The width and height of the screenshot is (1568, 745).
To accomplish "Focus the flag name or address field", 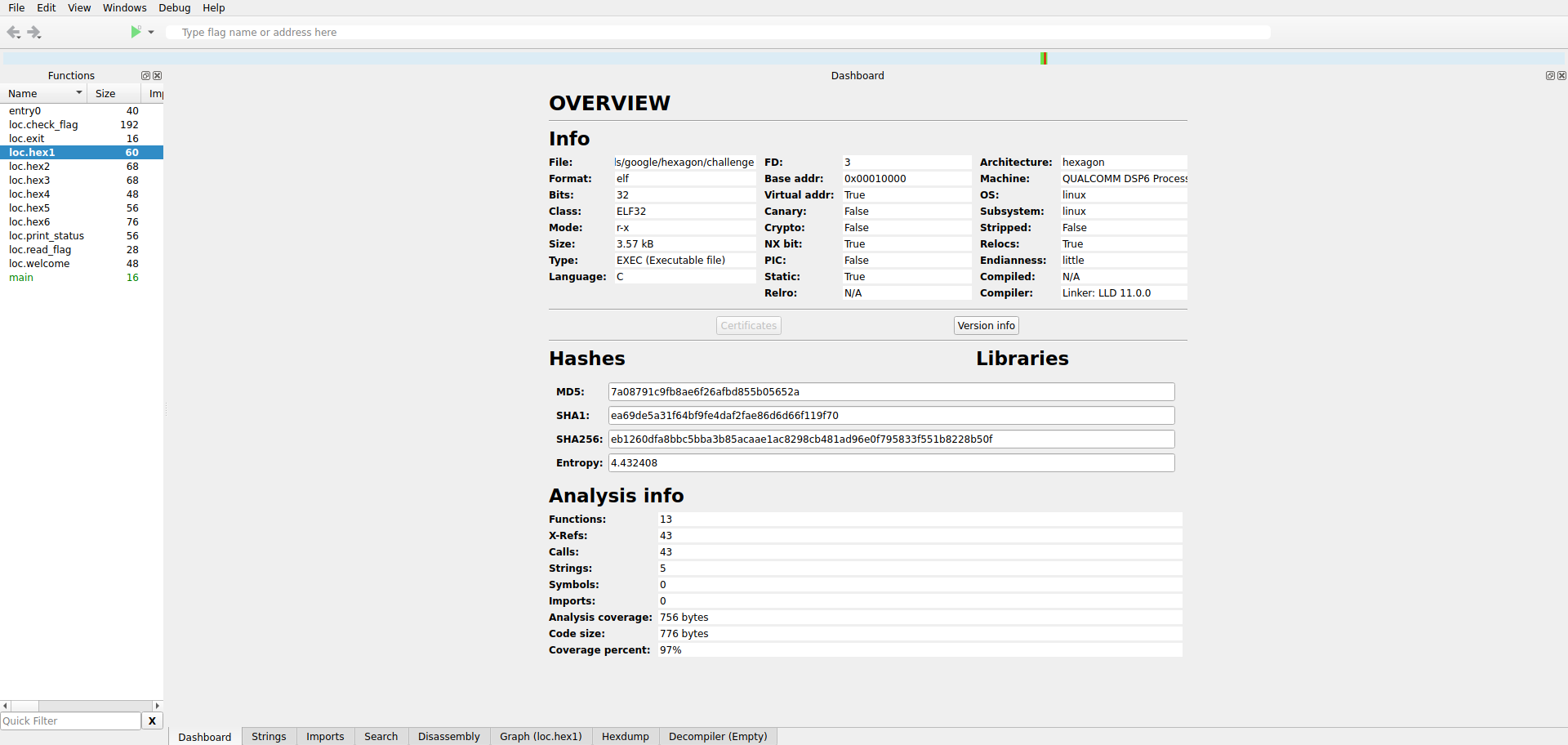I will (719, 33).
